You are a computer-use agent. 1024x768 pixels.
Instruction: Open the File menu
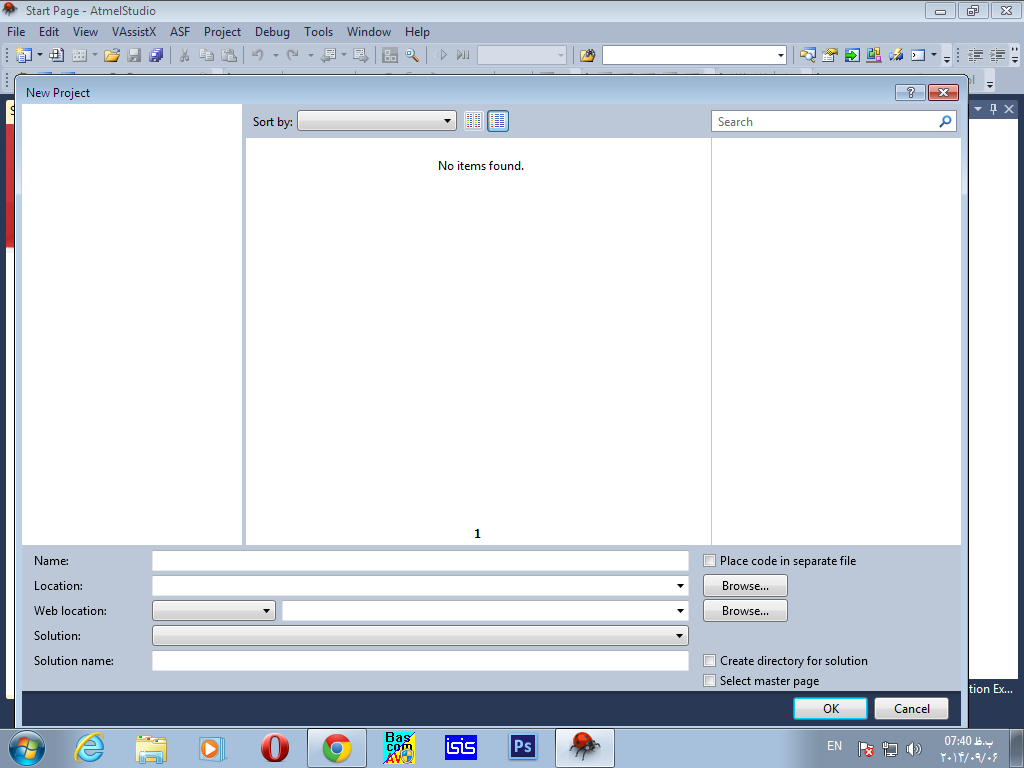click(16, 31)
